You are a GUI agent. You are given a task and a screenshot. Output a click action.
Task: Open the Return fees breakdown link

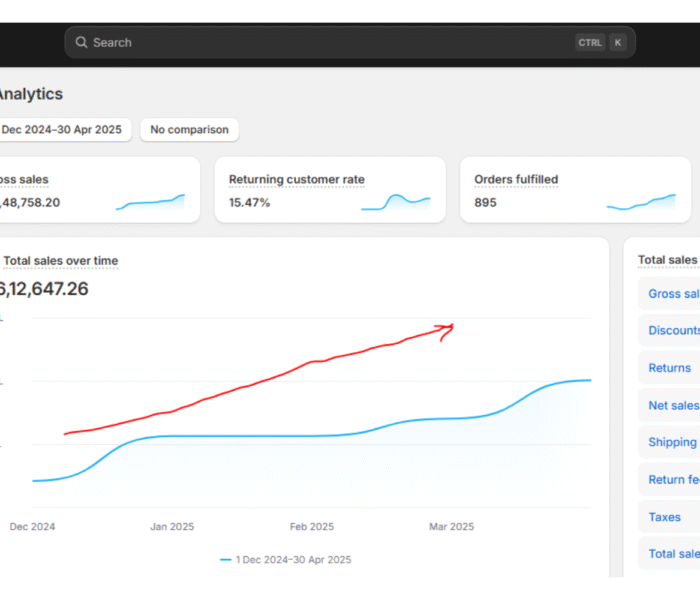pos(669,479)
